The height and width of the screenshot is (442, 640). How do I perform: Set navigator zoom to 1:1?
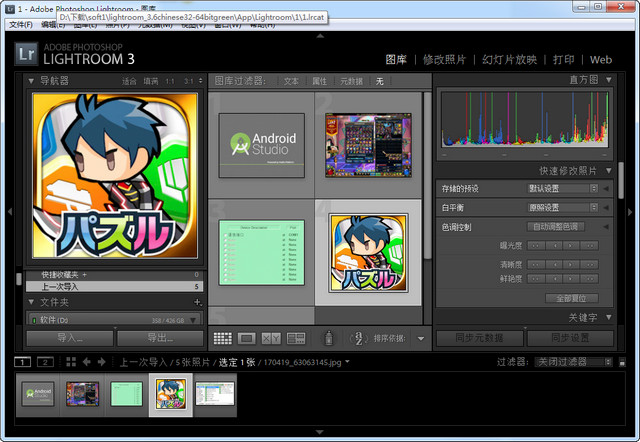tap(170, 81)
